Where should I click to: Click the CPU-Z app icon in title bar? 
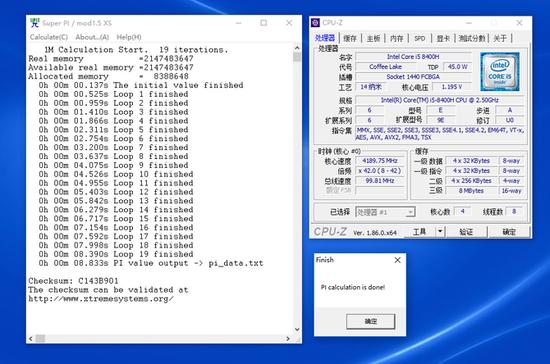click(315, 23)
